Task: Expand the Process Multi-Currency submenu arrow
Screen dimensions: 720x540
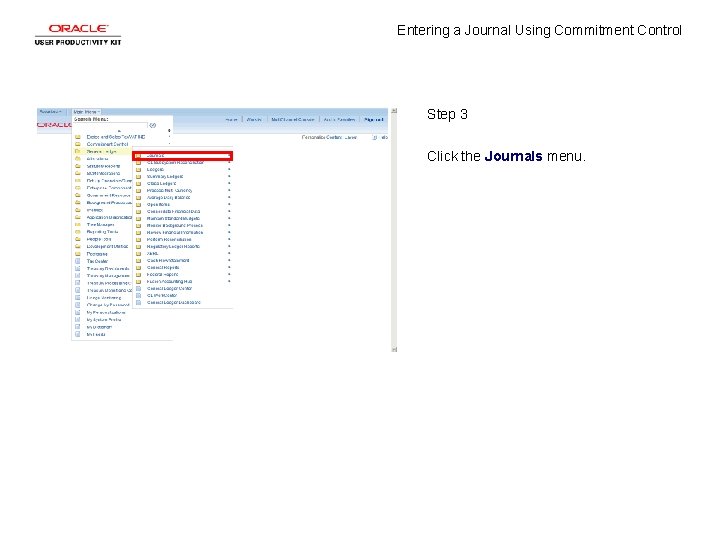Action: (229, 190)
